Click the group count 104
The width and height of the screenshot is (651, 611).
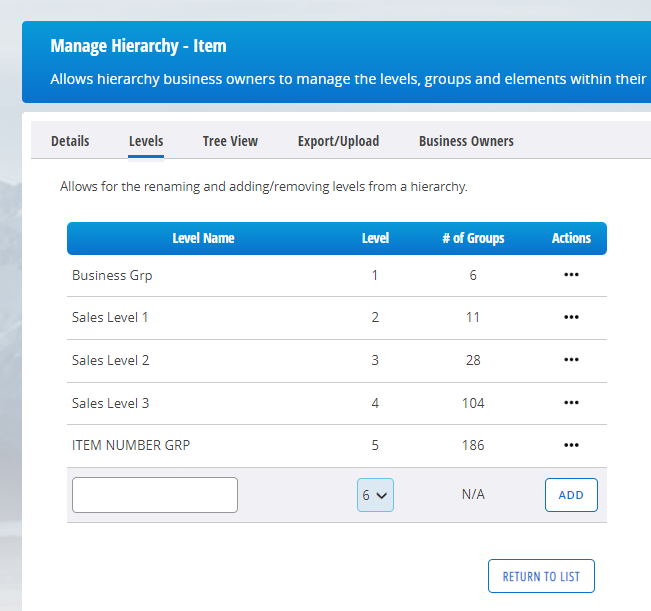[x=473, y=403]
